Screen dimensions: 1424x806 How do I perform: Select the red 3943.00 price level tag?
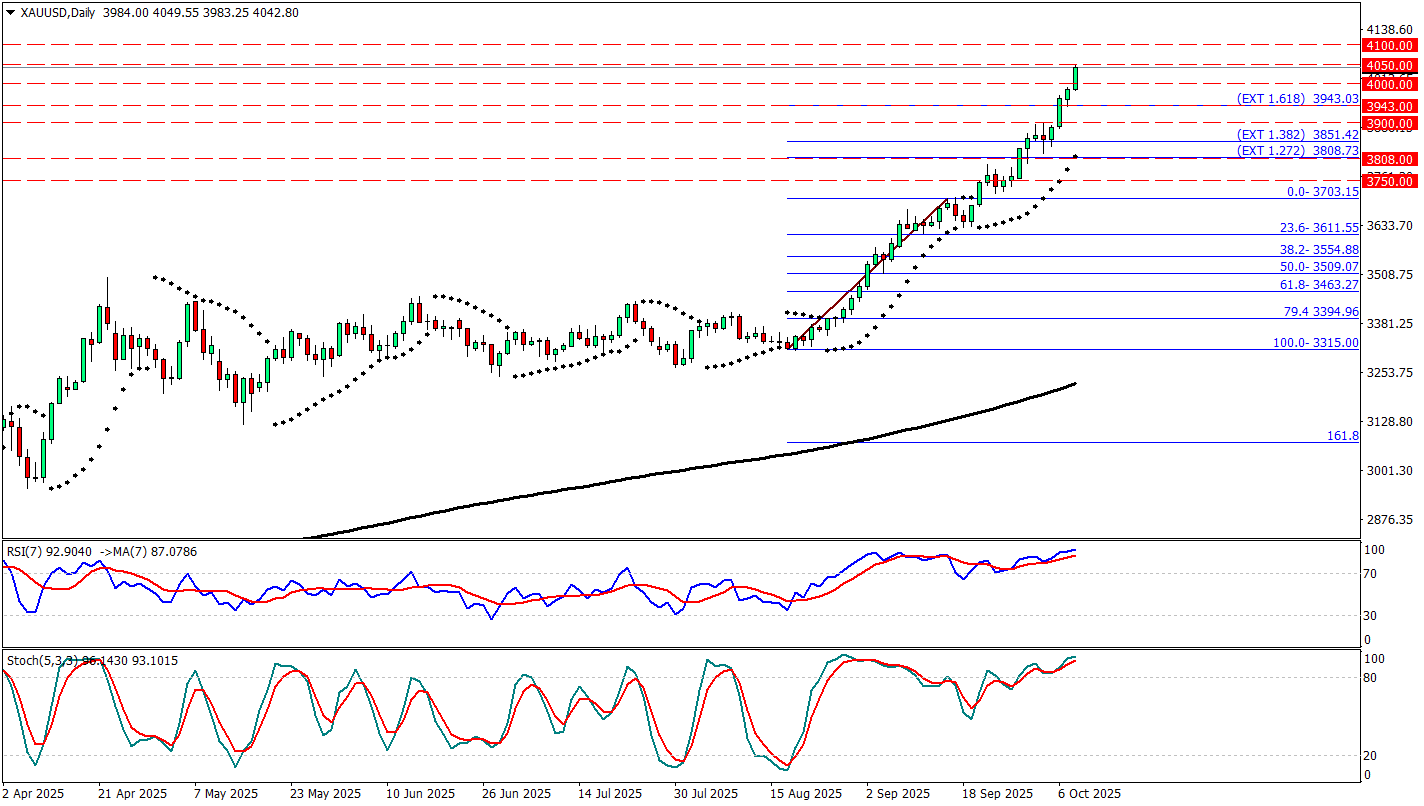pyautogui.click(x=1392, y=107)
